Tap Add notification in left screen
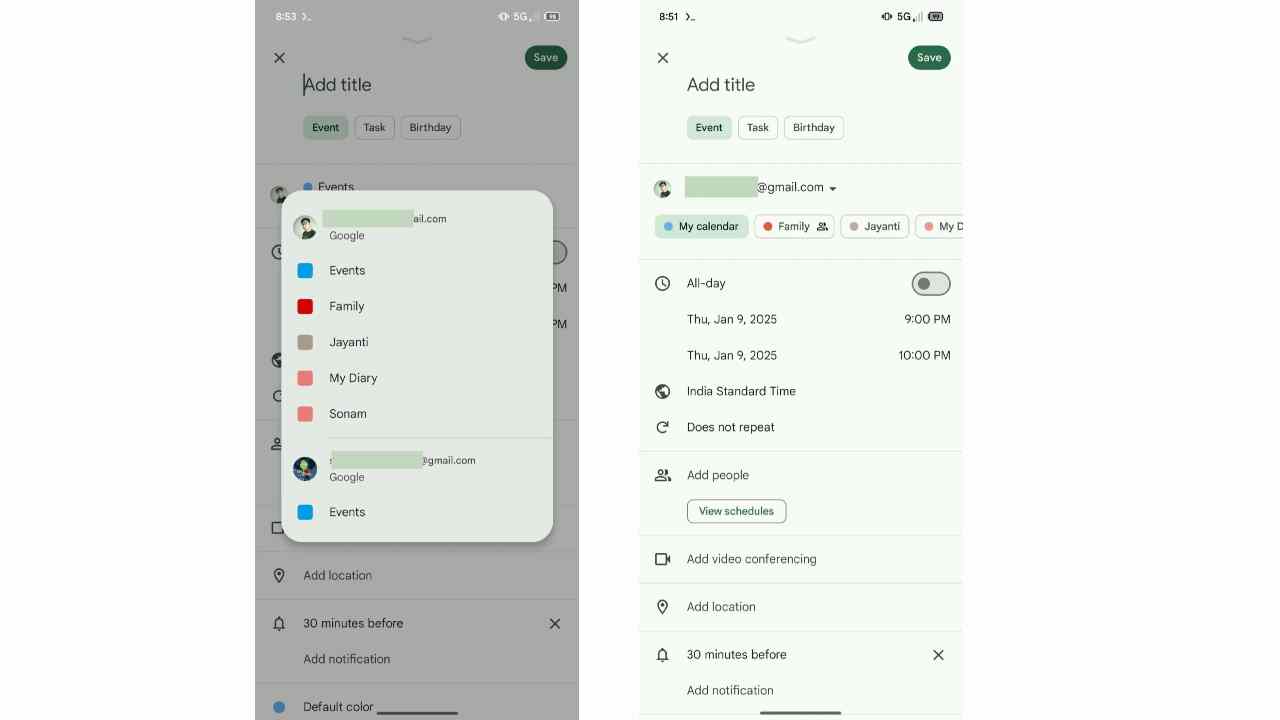 (347, 659)
